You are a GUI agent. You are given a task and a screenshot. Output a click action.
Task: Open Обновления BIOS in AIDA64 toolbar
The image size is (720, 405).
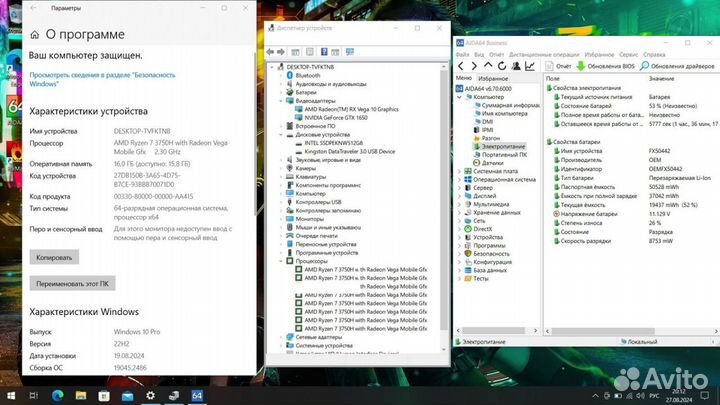click(610, 66)
